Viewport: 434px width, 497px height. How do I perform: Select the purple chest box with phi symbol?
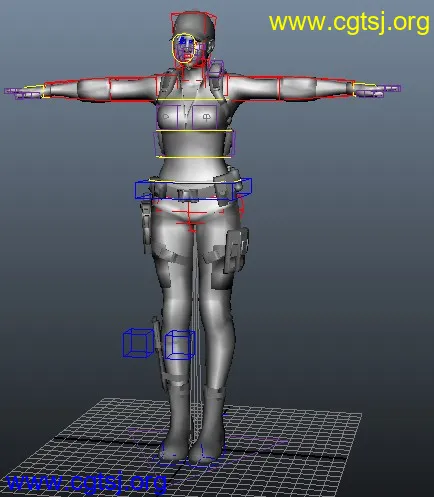tap(205, 117)
